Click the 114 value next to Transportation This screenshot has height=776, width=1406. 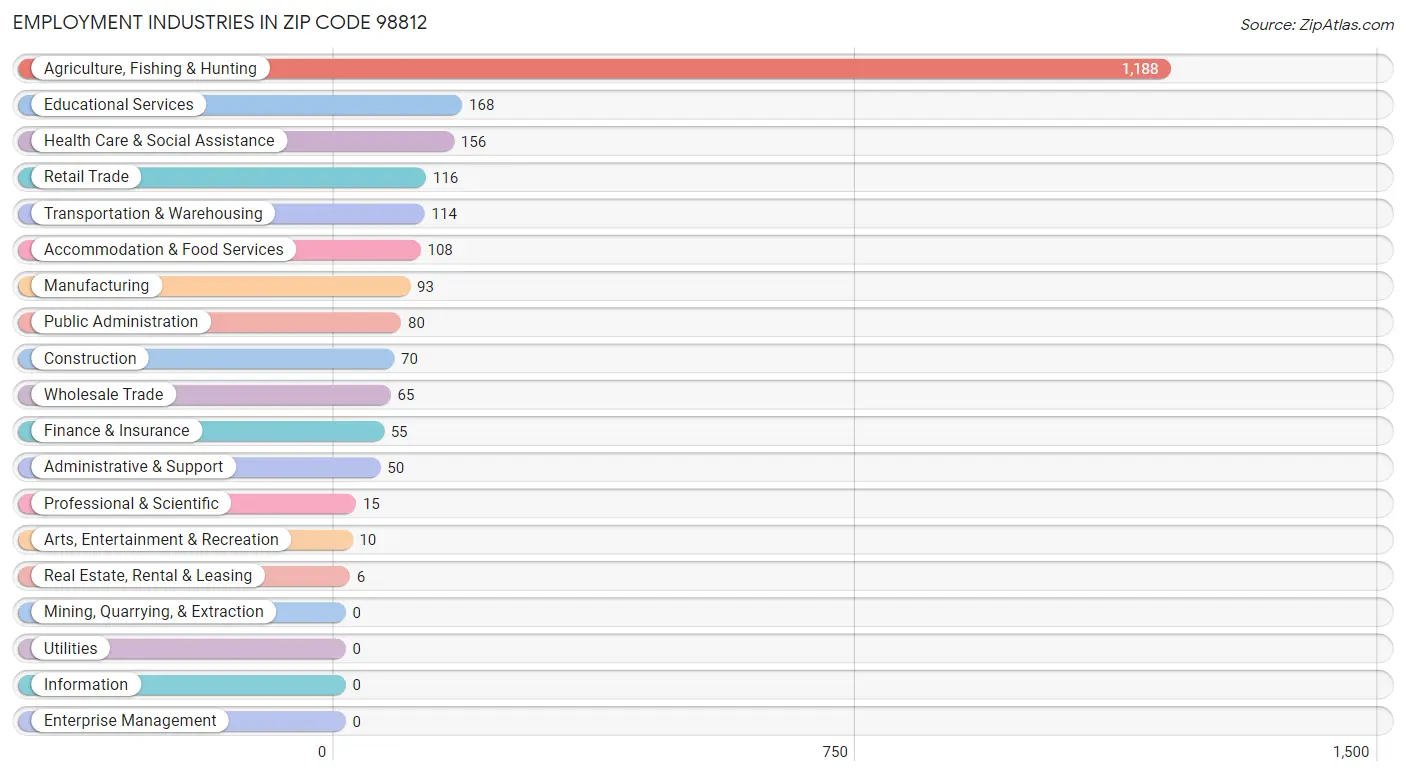pos(444,214)
